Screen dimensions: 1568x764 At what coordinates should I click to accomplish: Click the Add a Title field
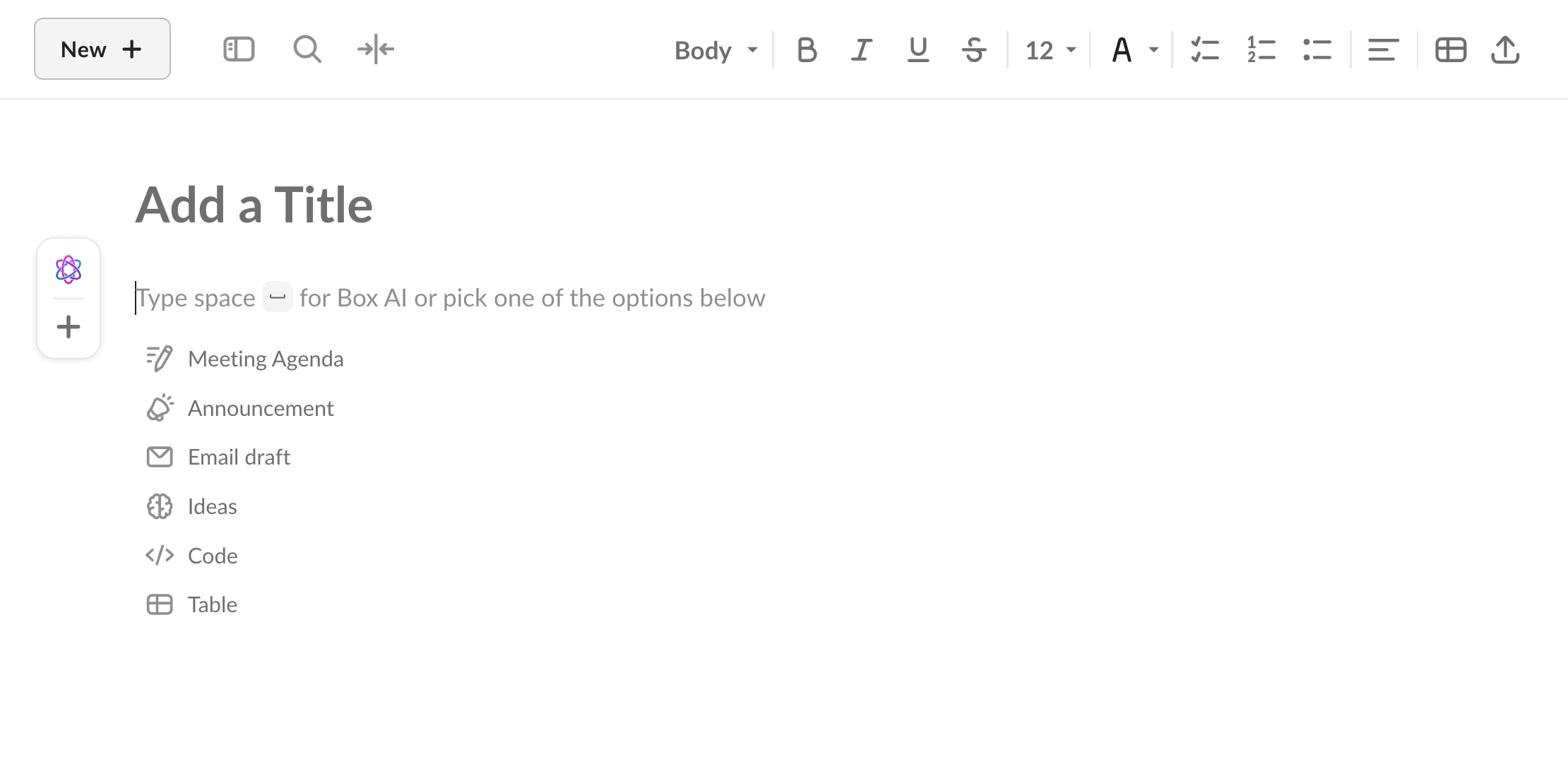coord(254,205)
